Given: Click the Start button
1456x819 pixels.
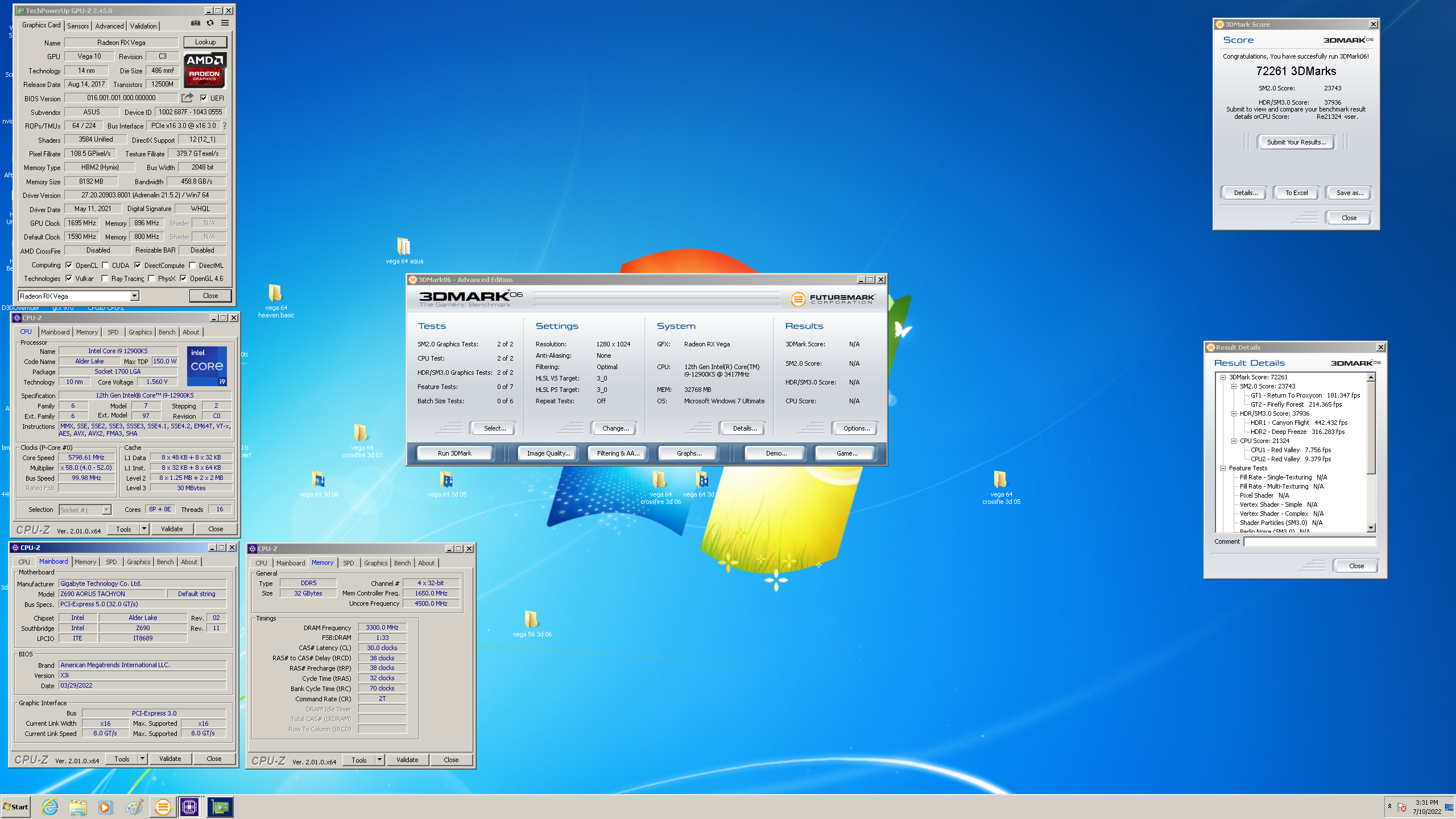Looking at the screenshot, I should 16,806.
